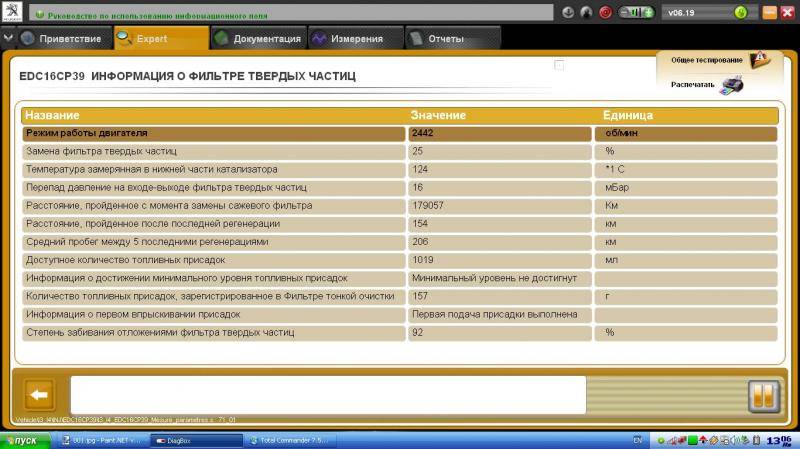Viewport: 800px width, 449px height.
Task: Toggle the small checkbox above the table
Action: (x=559, y=66)
